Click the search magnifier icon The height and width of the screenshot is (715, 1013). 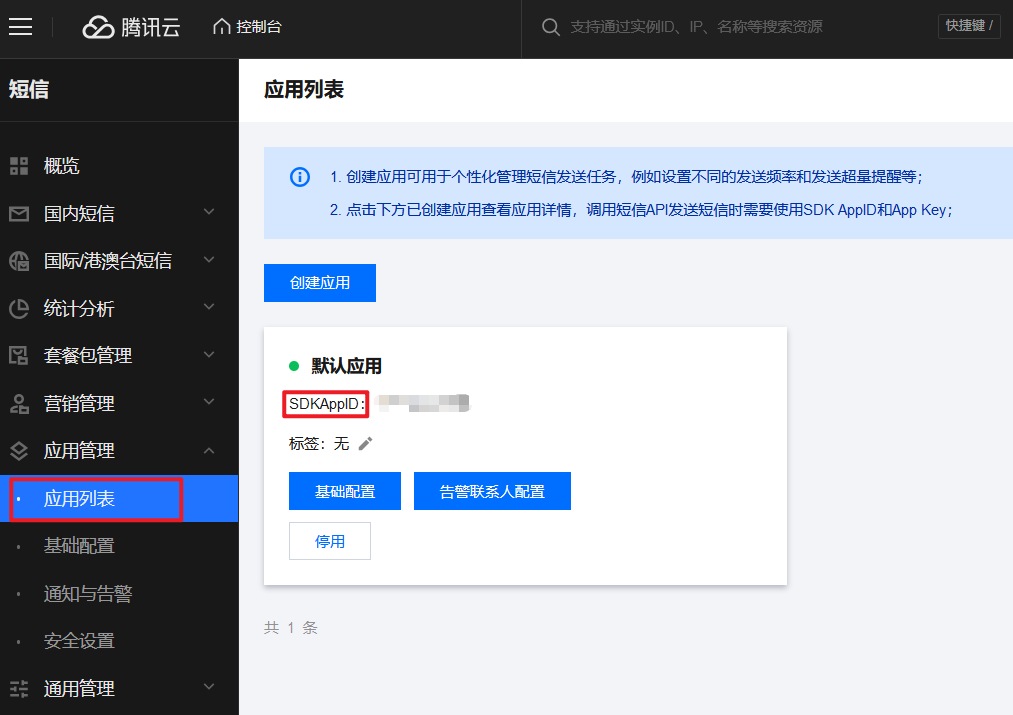[x=550, y=27]
